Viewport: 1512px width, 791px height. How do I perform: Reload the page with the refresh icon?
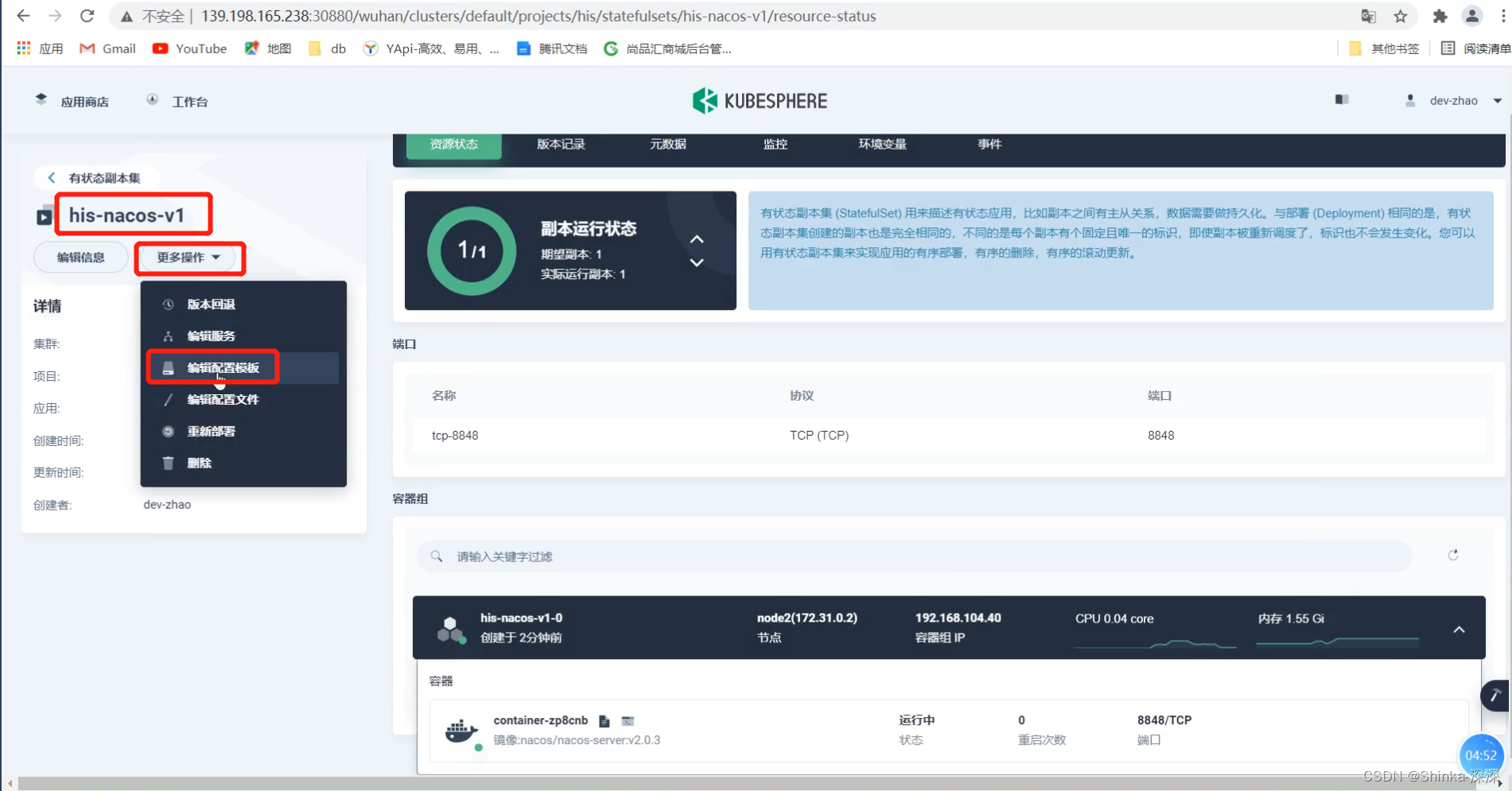pos(87,16)
